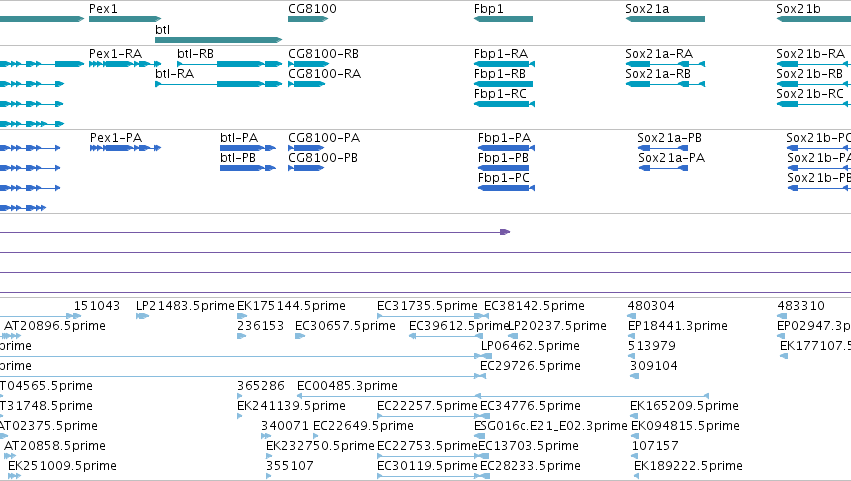Select EST ESG016c.E21_E02.3prime

click(550, 426)
